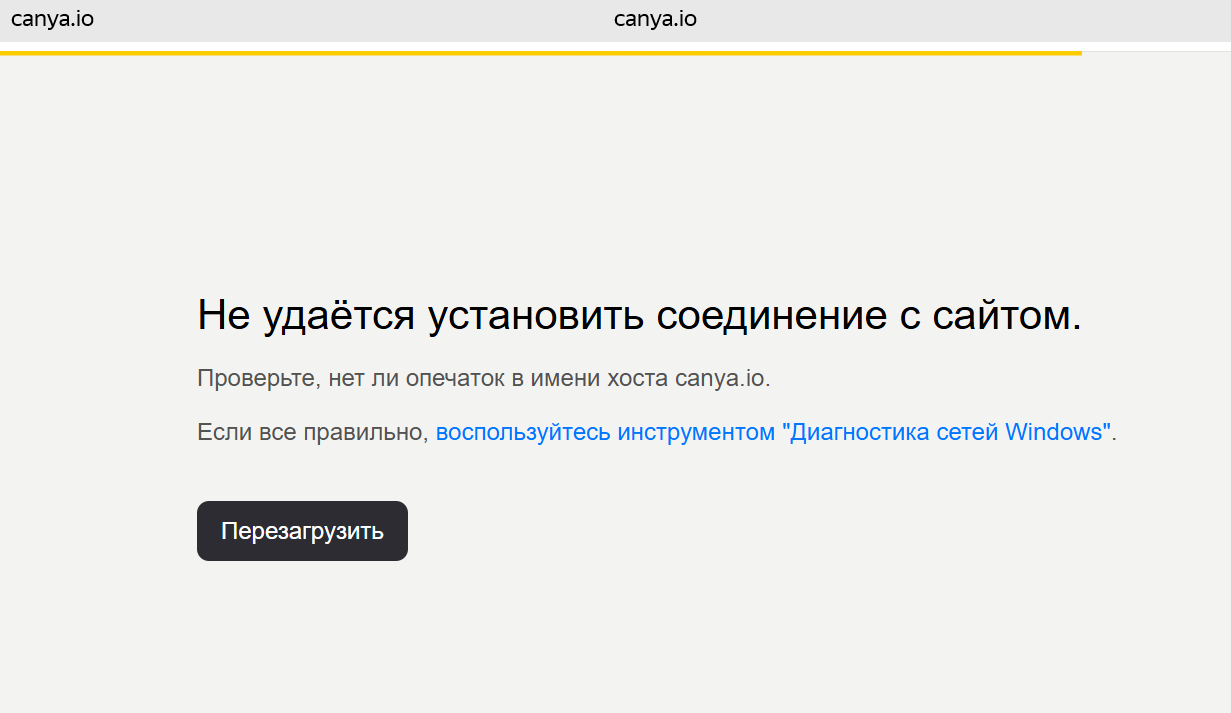1231x713 pixels.
Task: Click the word "Windows" inside the blue link
Action: (1054, 433)
